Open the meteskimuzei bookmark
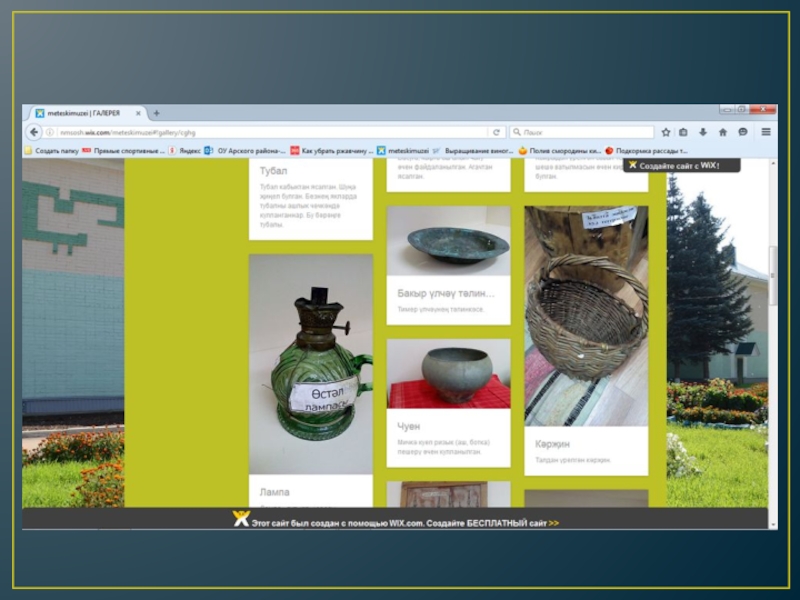The width and height of the screenshot is (800, 600). click(403, 151)
